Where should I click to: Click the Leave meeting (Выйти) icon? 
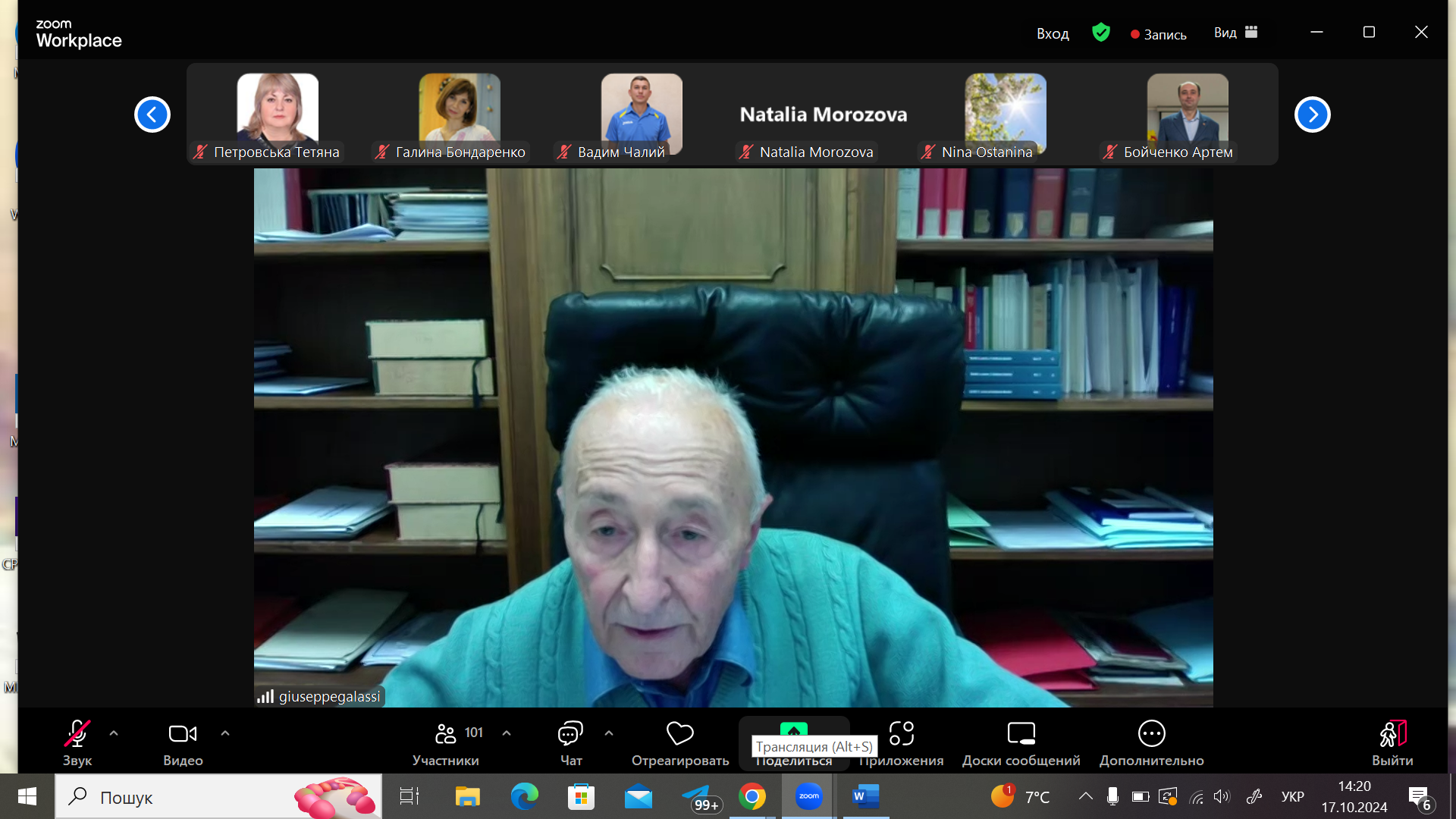pyautogui.click(x=1392, y=734)
